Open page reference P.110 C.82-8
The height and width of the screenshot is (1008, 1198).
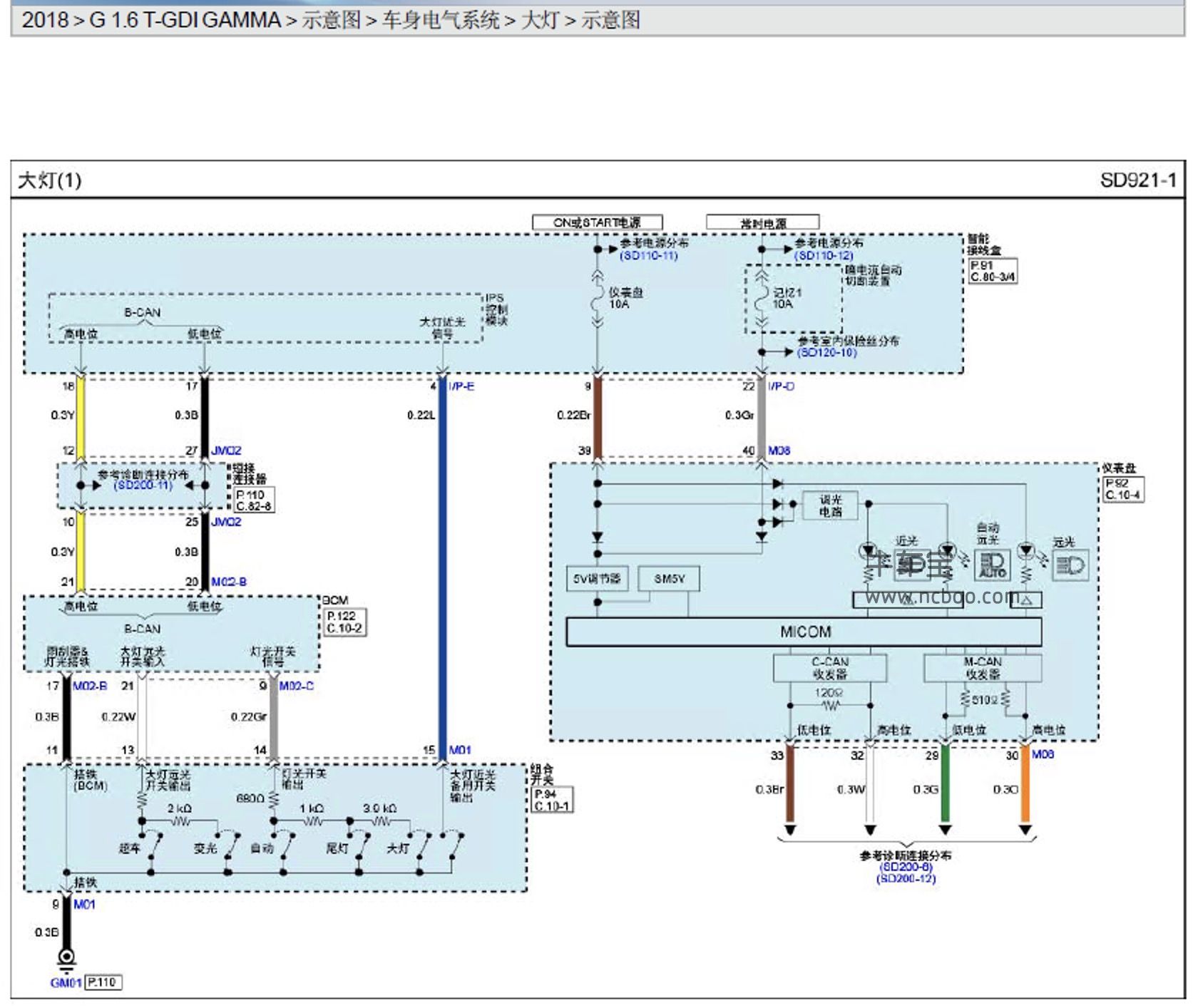[253, 500]
